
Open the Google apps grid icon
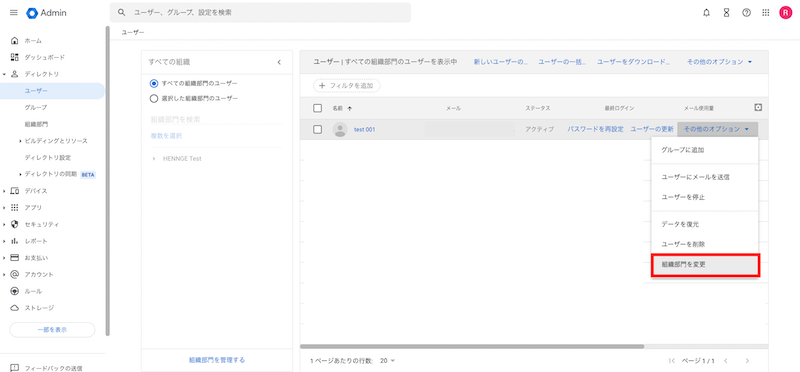[766, 13]
